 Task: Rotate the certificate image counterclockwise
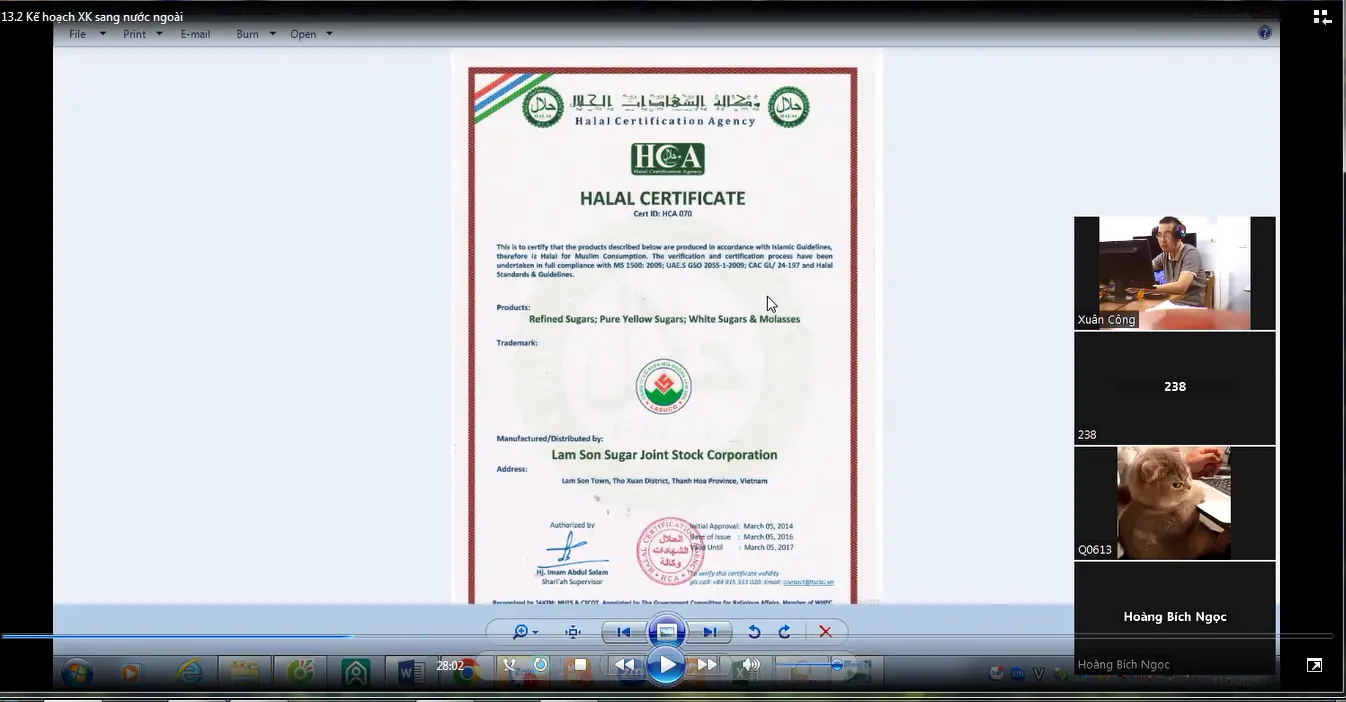754,632
